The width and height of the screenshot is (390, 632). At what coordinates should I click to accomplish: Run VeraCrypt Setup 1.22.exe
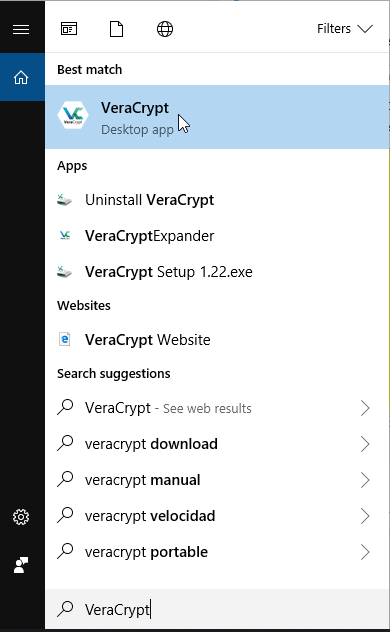pyautogui.click(x=217, y=272)
